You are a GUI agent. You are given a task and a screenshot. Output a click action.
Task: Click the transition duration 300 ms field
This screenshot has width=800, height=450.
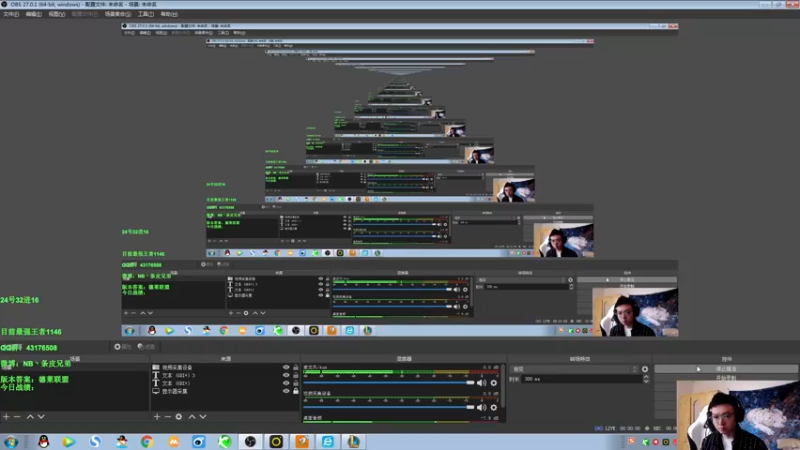pyautogui.click(x=582, y=379)
